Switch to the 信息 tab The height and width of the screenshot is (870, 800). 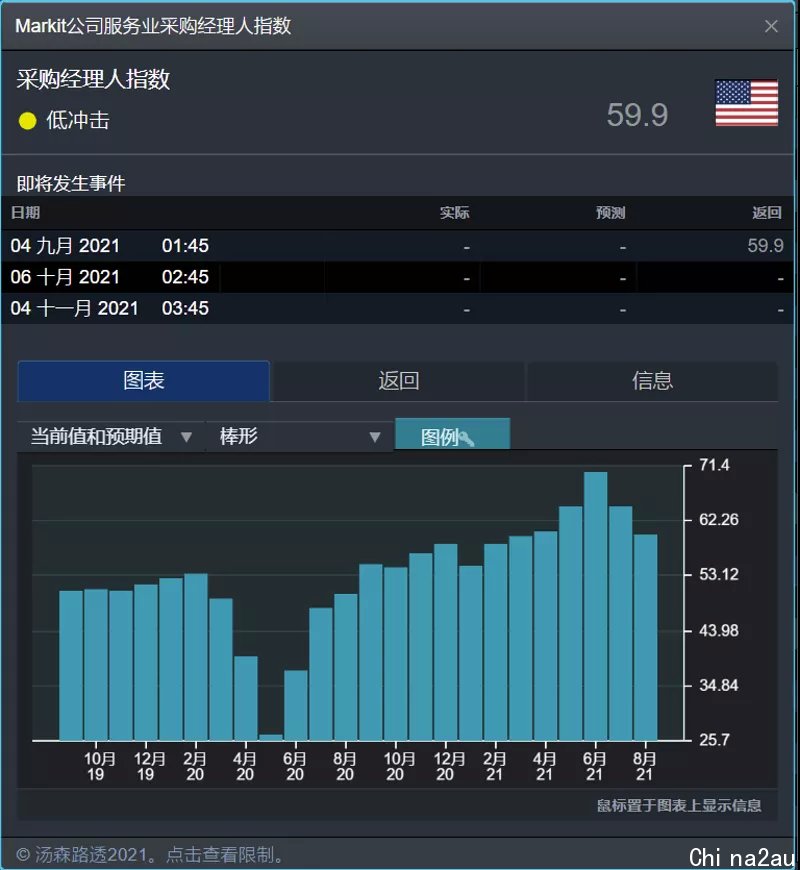click(x=652, y=381)
